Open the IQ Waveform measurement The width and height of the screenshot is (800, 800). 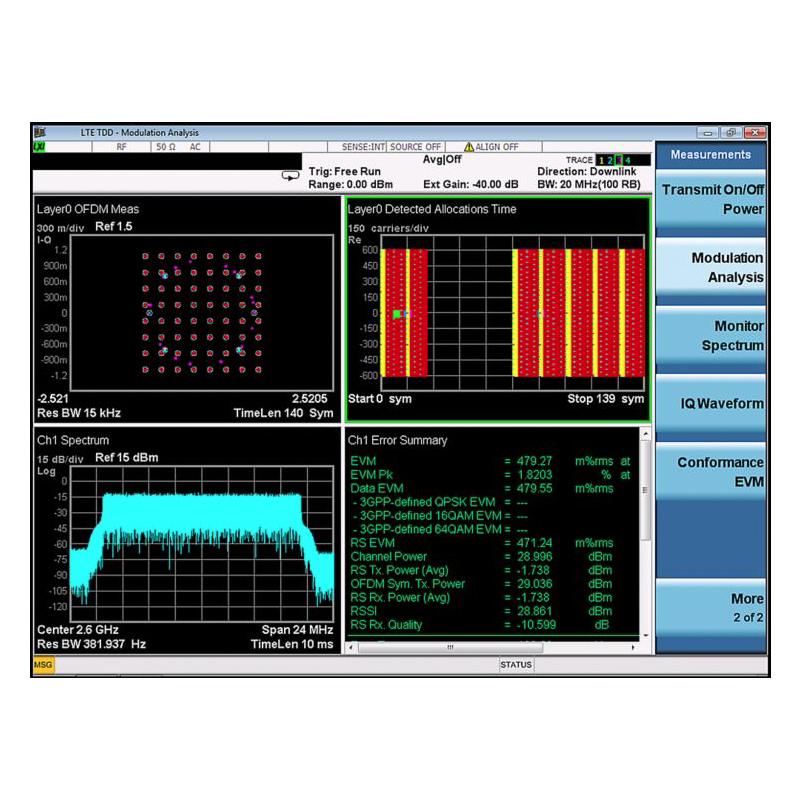(711, 403)
